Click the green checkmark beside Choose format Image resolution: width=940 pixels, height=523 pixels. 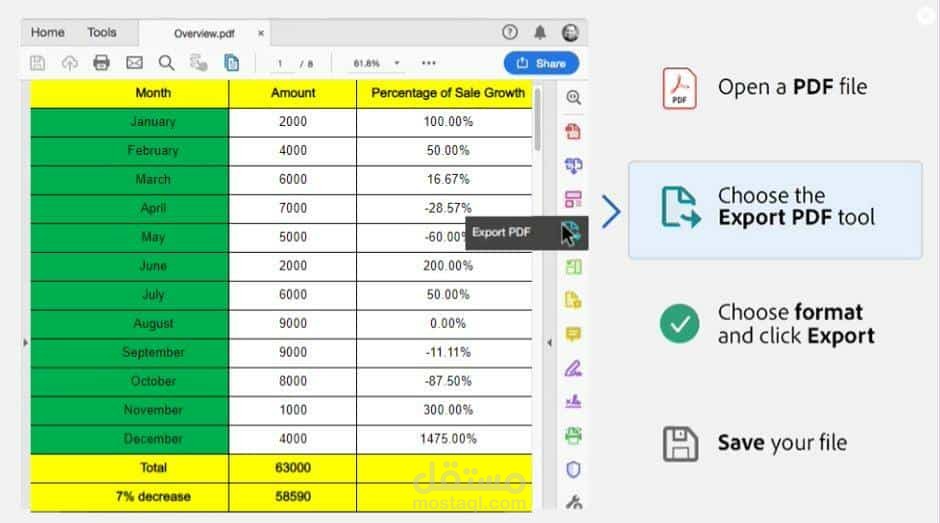[x=679, y=324]
